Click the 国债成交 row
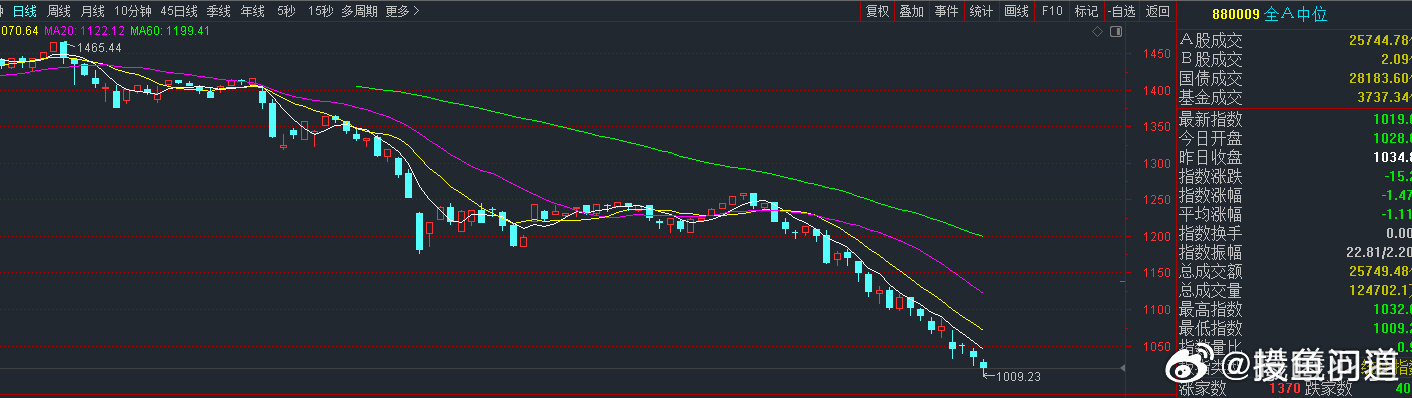 pos(1295,78)
